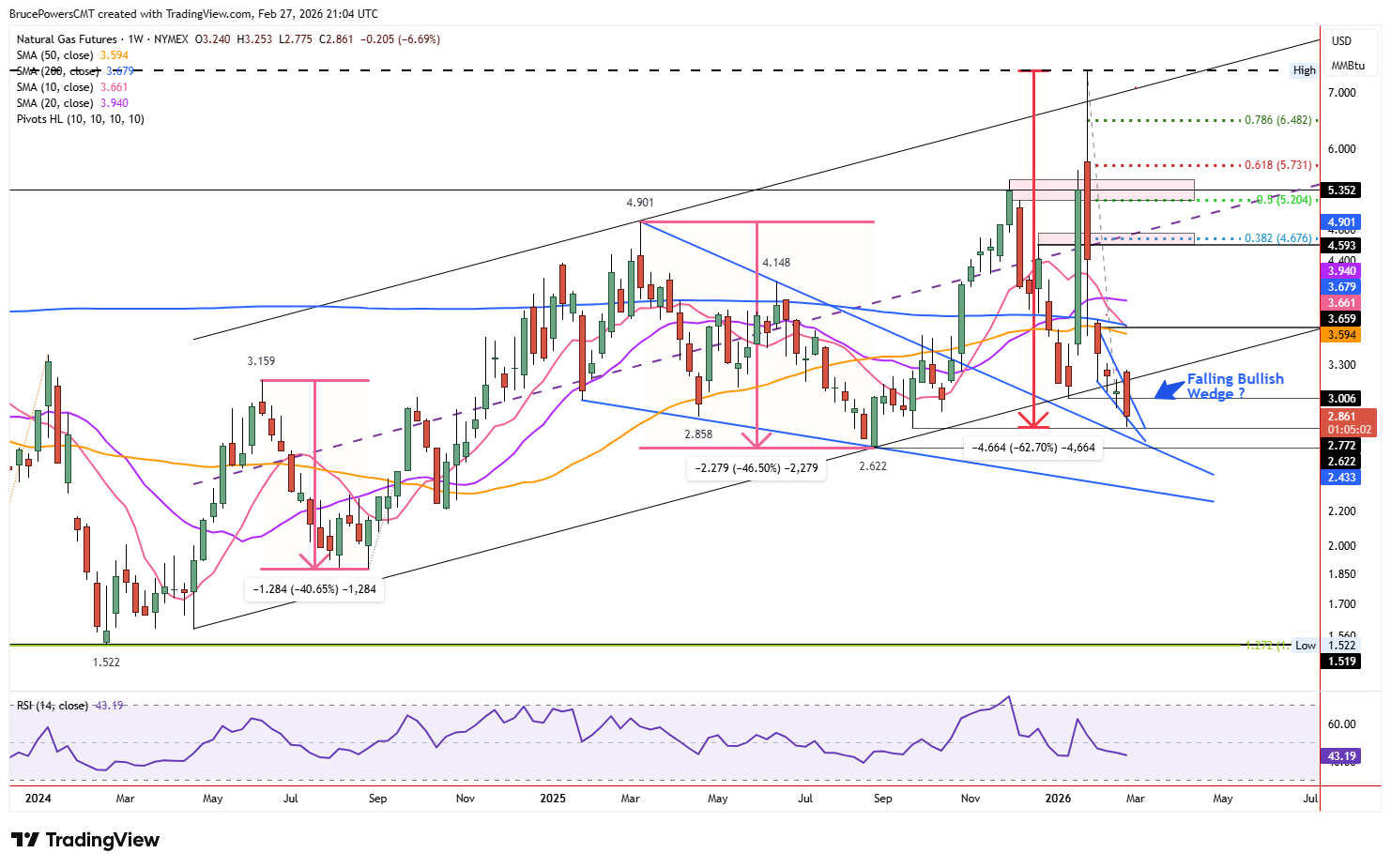Click the MMBtu unit label
Screen dimensions: 1391x868
click(1348, 66)
